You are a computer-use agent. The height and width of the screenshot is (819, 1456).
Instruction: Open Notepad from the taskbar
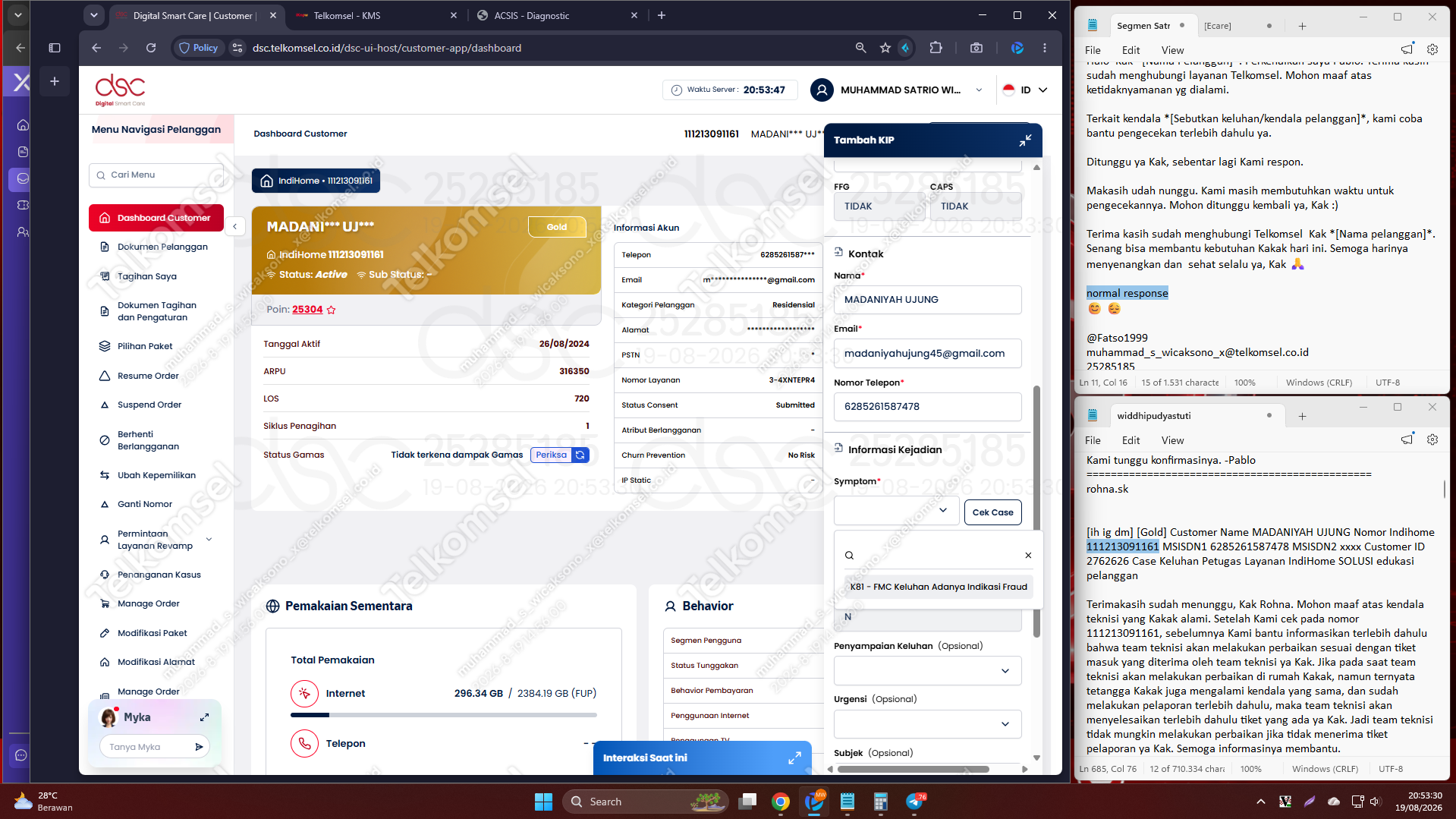click(847, 802)
